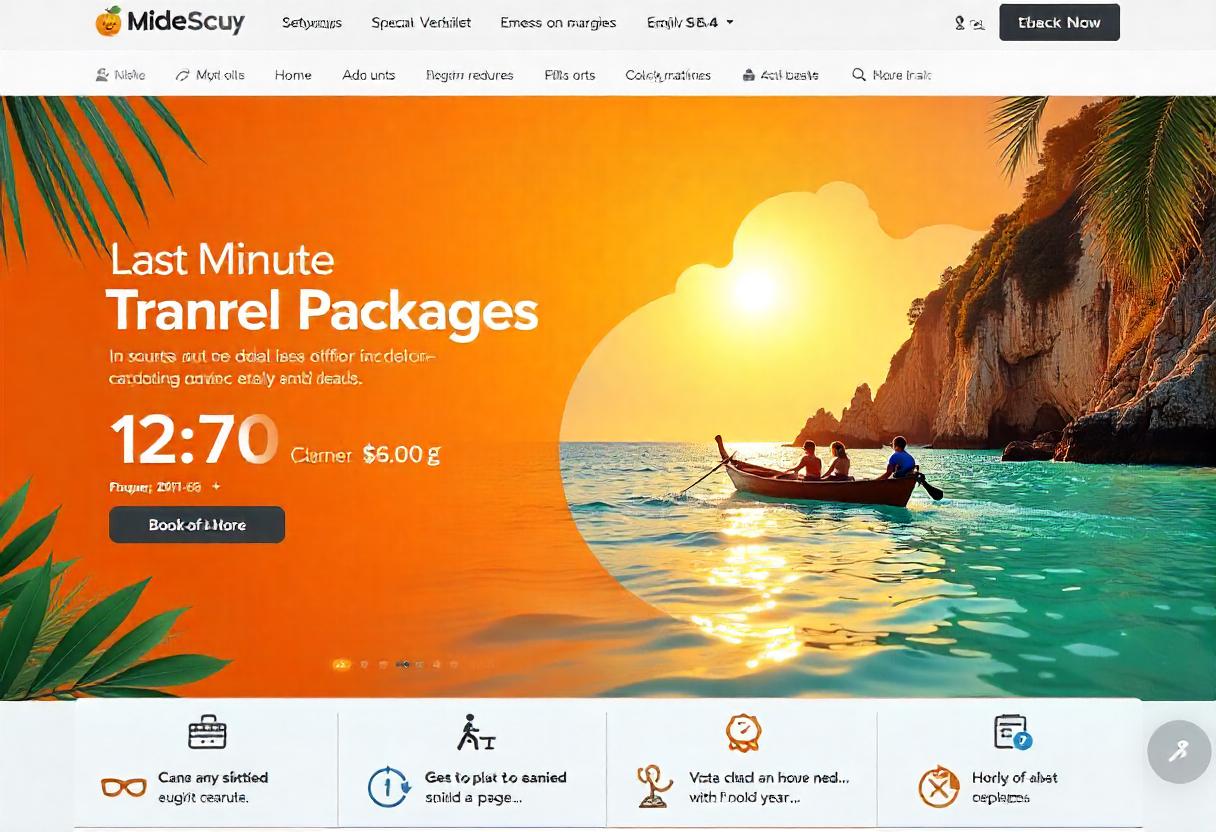Image resolution: width=1216 pixels, height=832 pixels.
Task: Click the MideScuy orange logo icon
Action: click(x=108, y=21)
